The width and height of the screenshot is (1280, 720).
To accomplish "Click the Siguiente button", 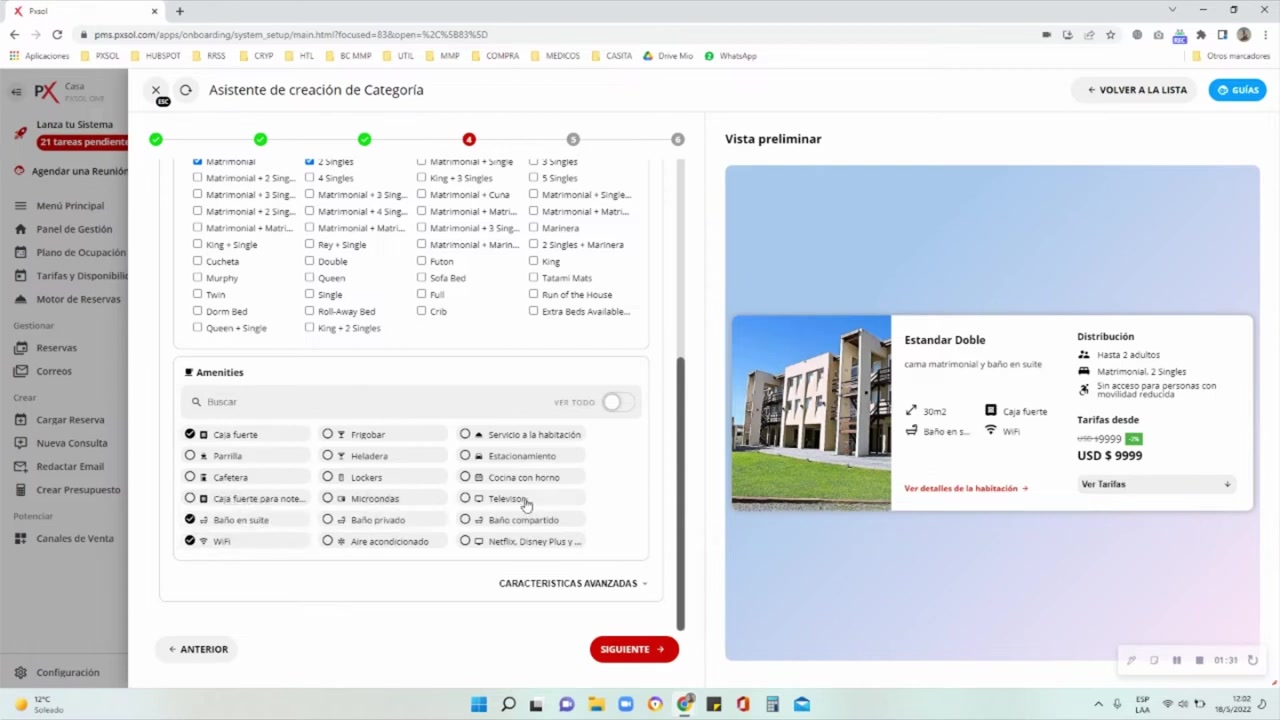I will 633,649.
